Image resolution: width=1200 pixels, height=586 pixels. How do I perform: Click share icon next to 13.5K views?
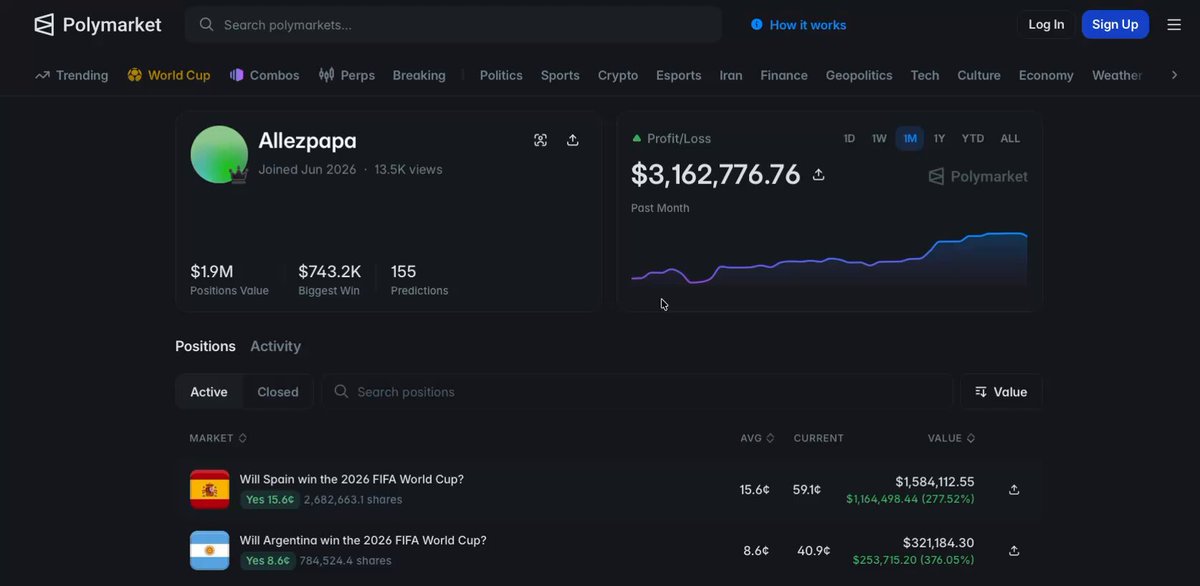click(x=573, y=140)
